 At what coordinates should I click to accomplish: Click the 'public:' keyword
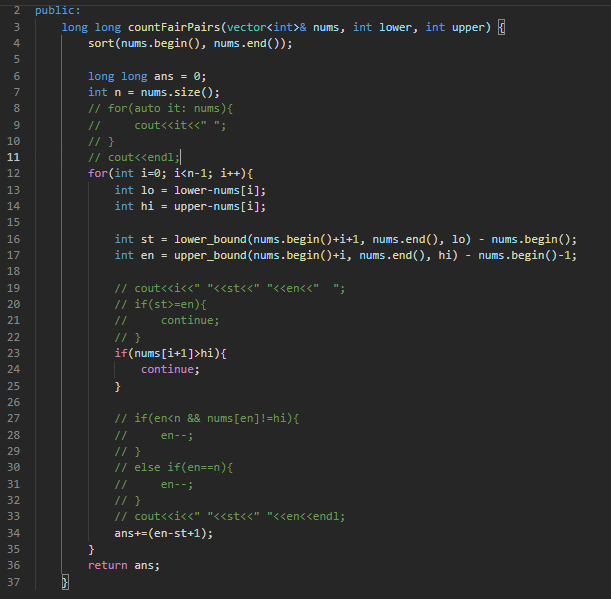point(58,11)
